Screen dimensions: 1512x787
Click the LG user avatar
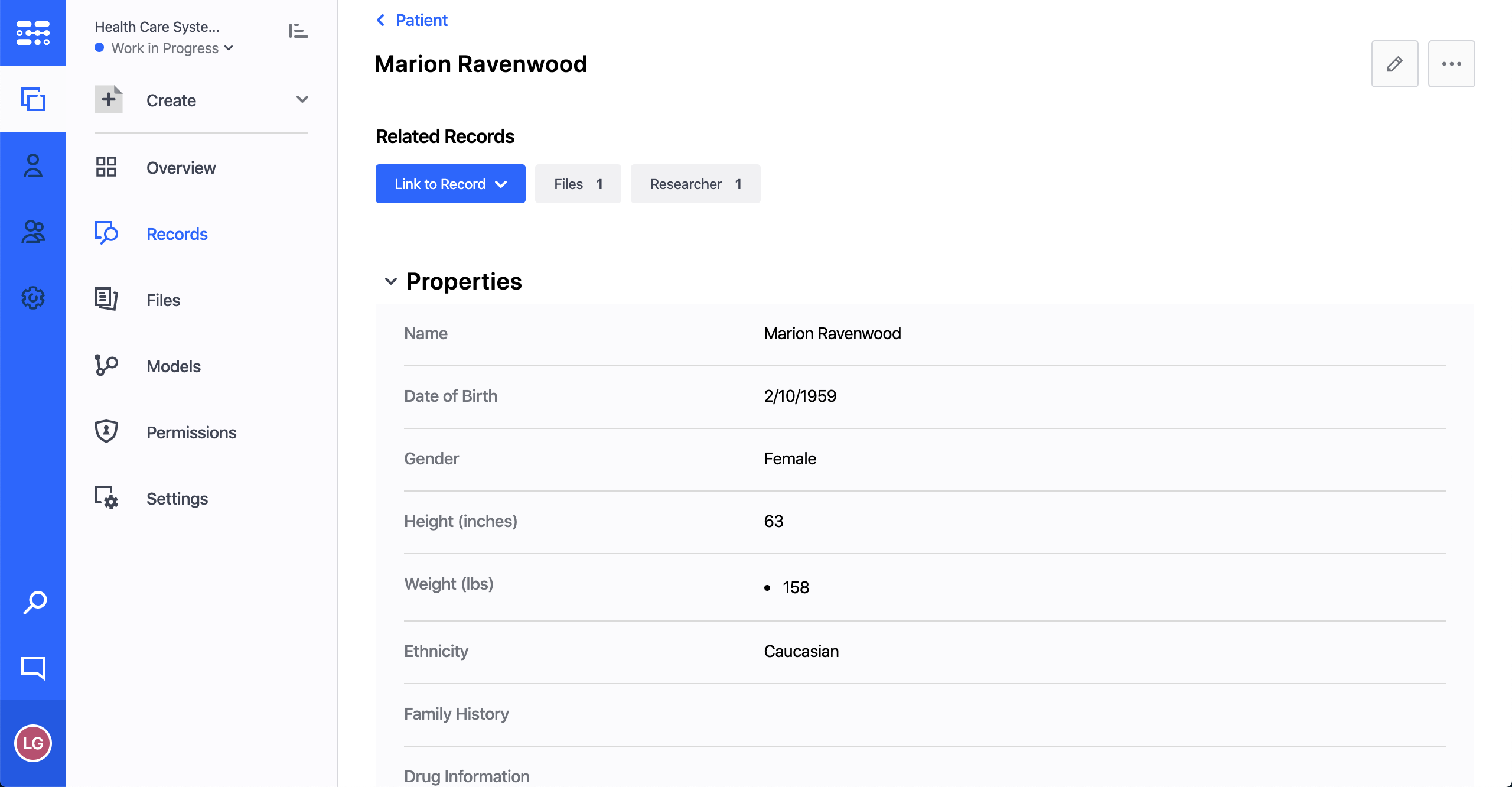[x=33, y=743]
